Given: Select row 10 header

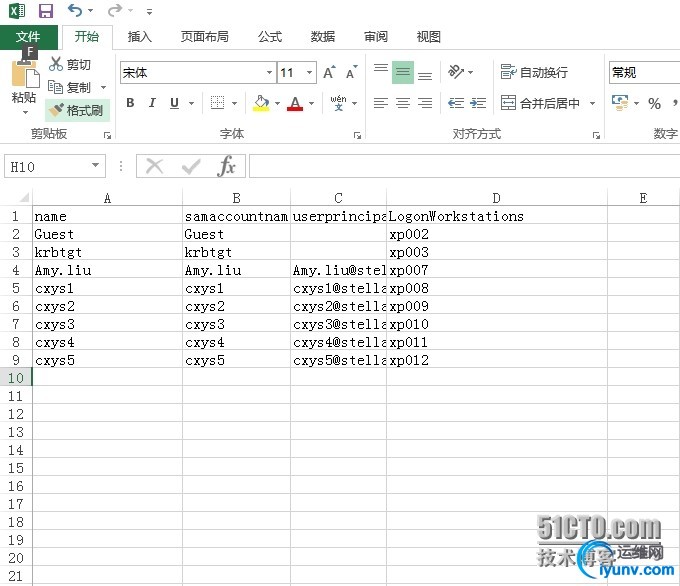Looking at the screenshot, I should click(x=16, y=378).
